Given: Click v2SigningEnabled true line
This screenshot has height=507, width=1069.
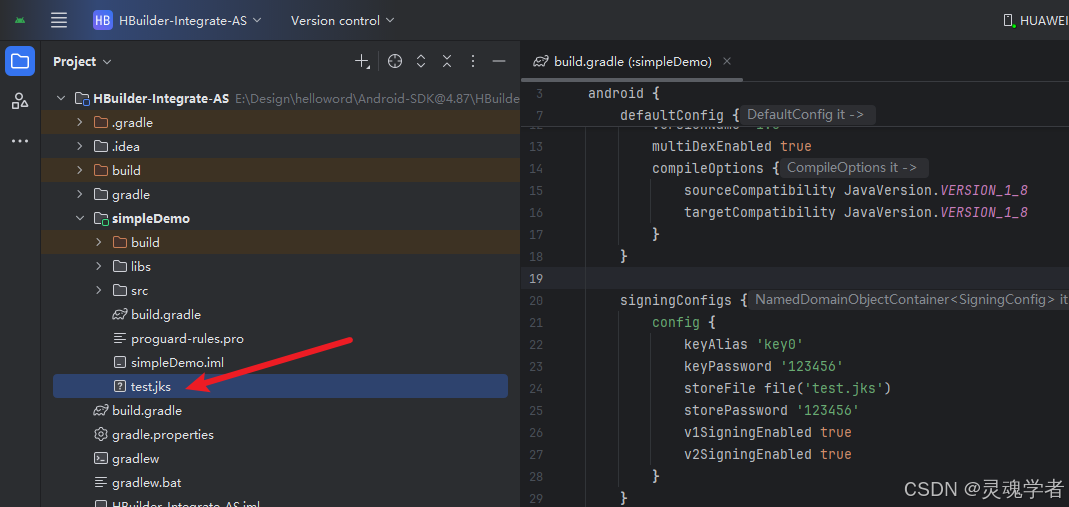Looking at the screenshot, I should click(x=768, y=454).
